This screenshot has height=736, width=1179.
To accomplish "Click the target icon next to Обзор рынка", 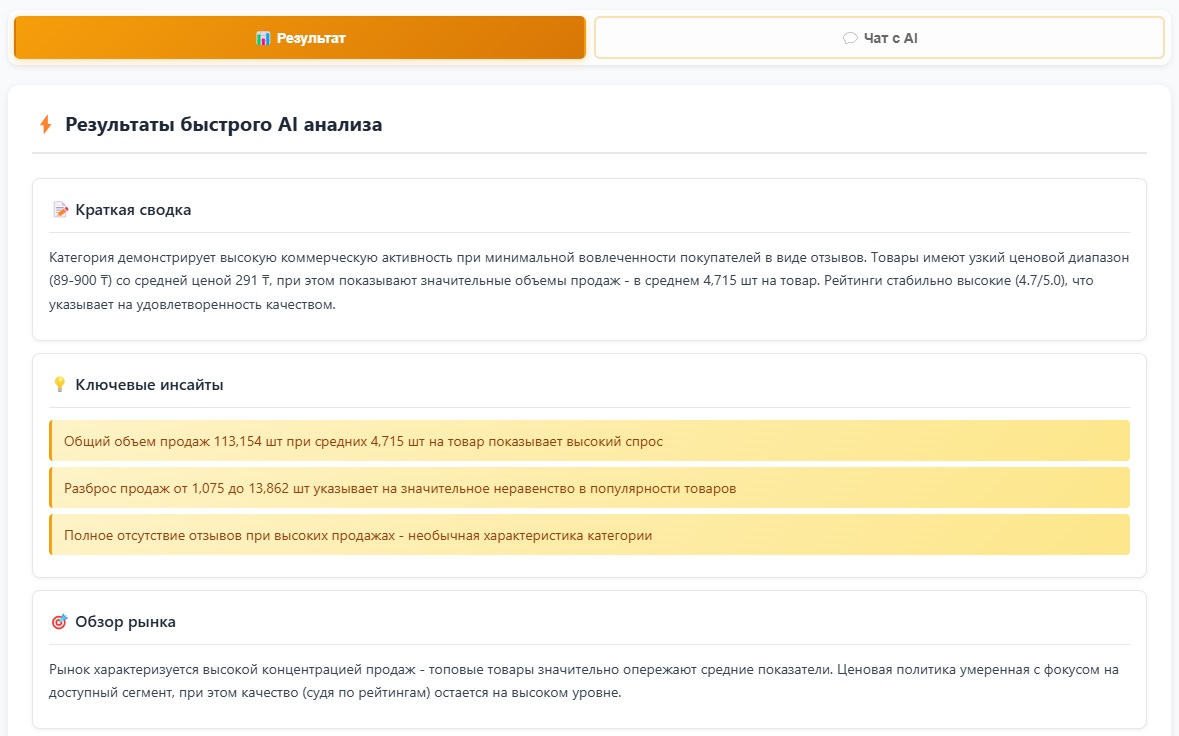I will click(60, 622).
